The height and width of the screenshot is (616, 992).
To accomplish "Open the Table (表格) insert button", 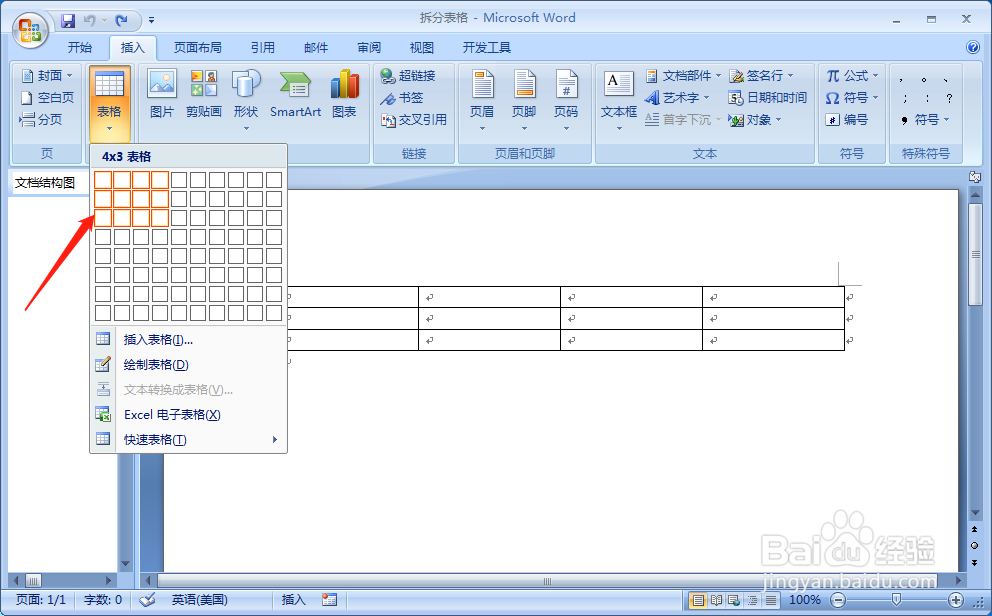I will click(x=109, y=102).
